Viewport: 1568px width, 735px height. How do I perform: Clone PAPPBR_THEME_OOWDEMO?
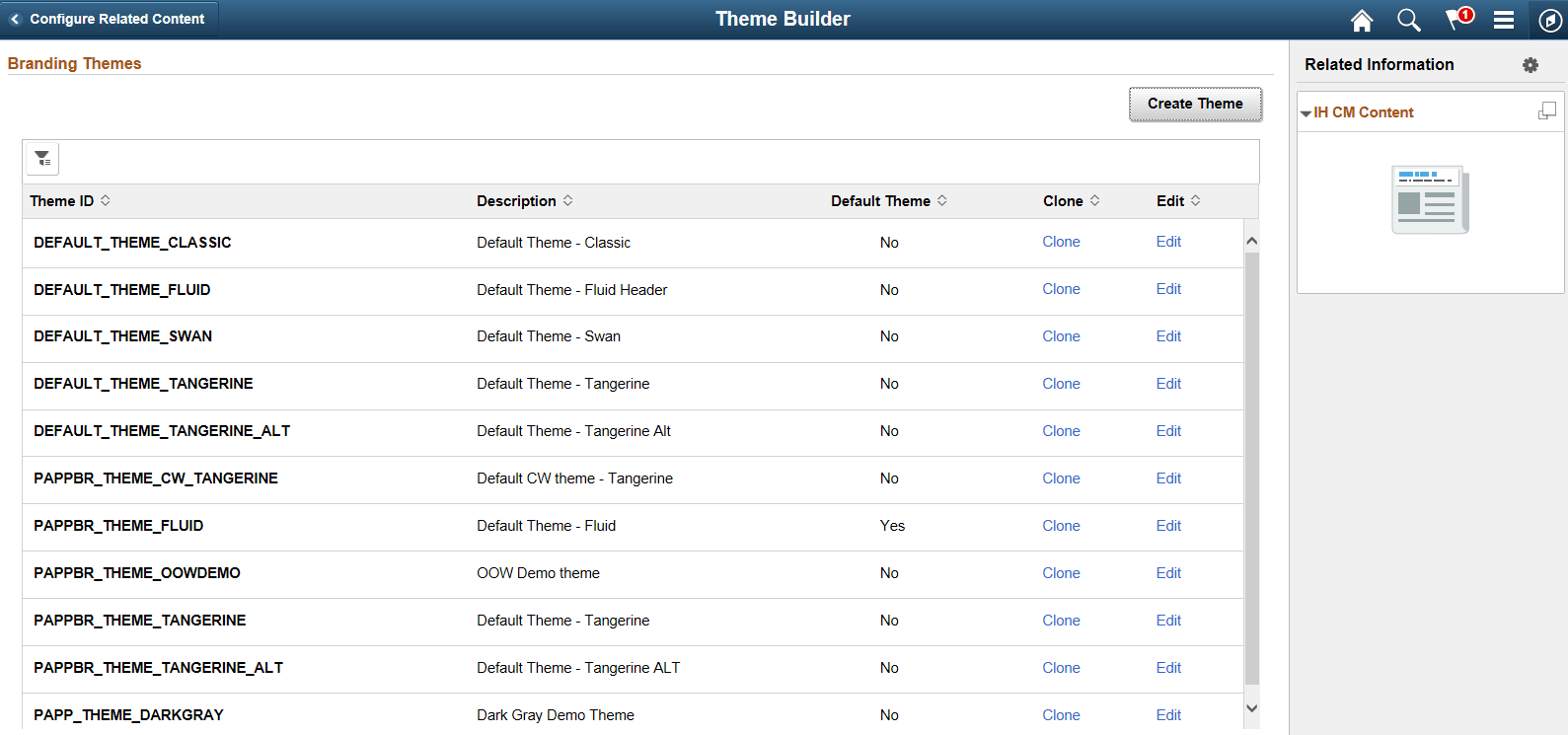(1061, 573)
